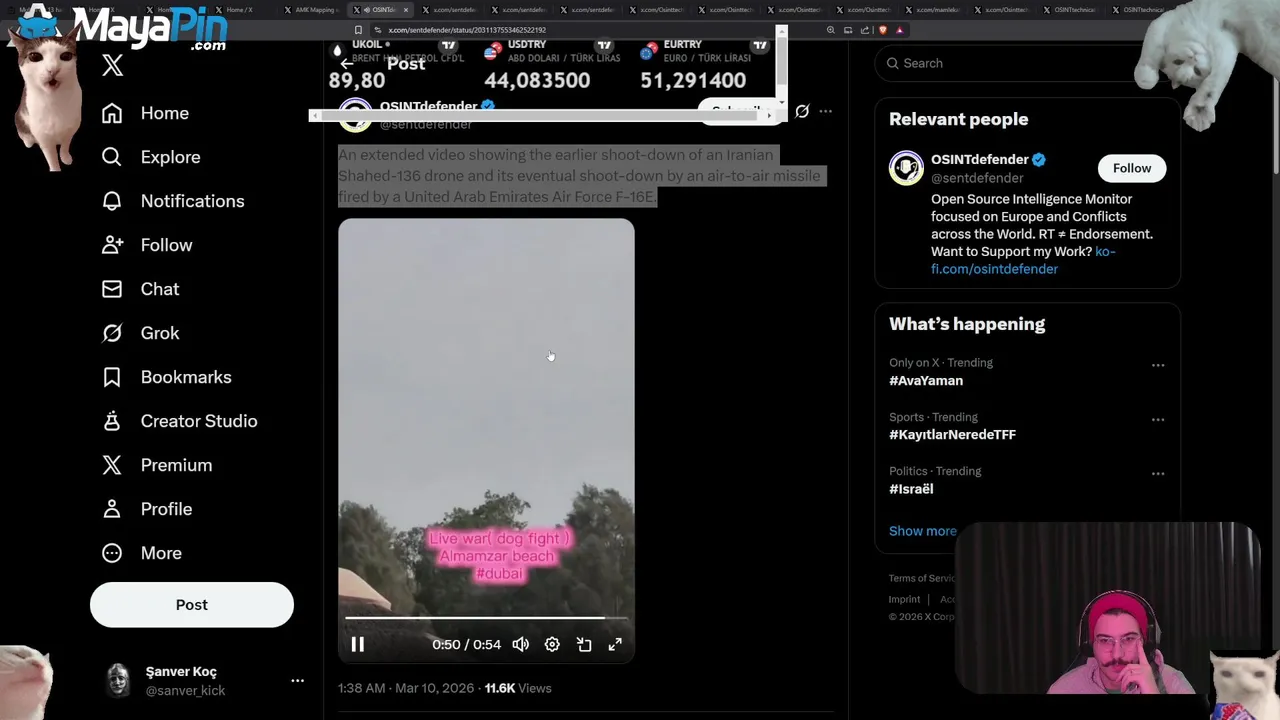1280x720 pixels.
Task: Seek on the video progress bar
Action: point(486,618)
